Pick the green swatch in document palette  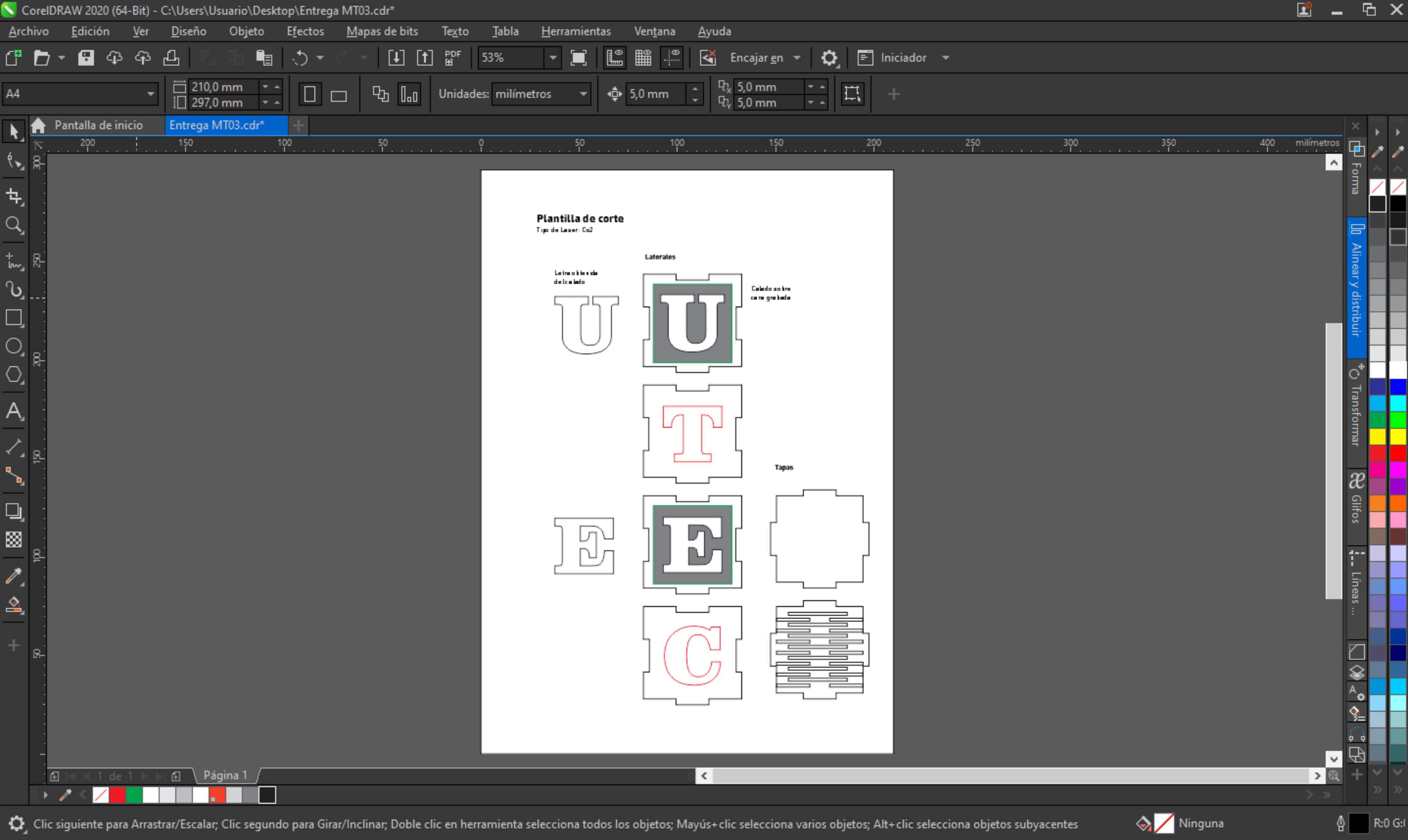tap(134, 795)
